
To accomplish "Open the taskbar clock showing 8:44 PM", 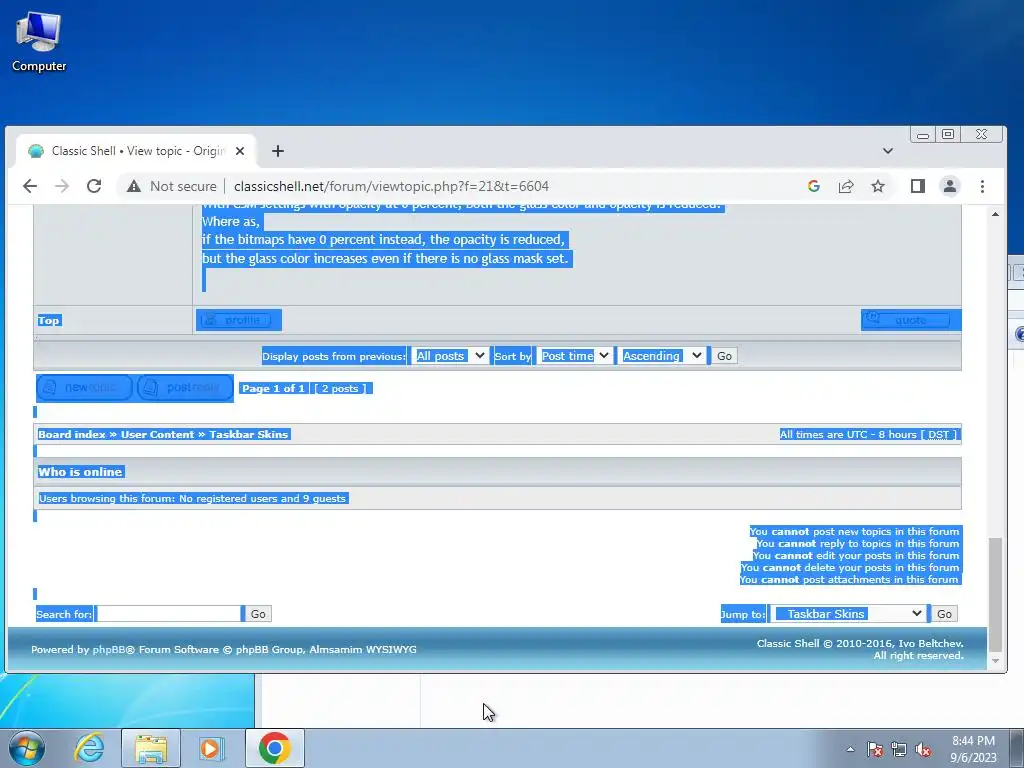I will tap(973, 749).
